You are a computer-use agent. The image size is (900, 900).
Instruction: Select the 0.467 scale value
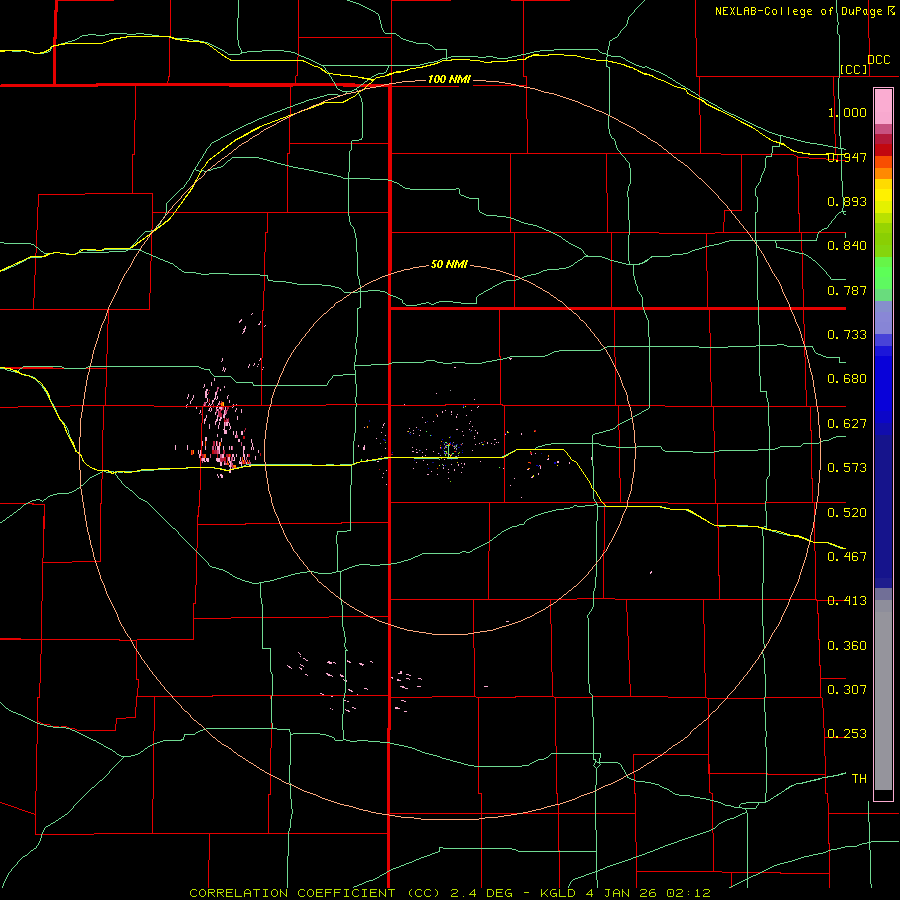tap(847, 557)
